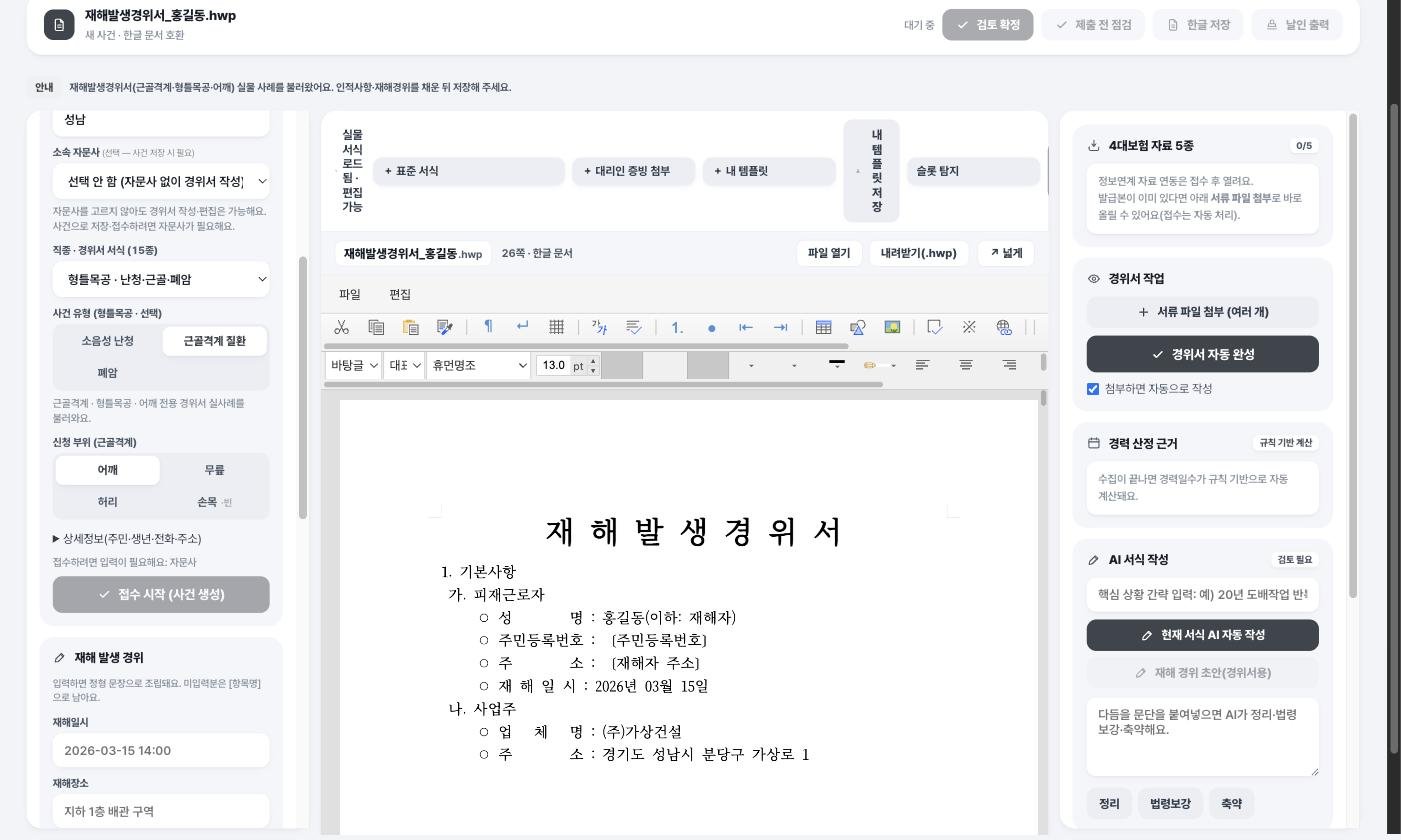Click the align right icon
The height and width of the screenshot is (840, 1401).
pos(1009,365)
